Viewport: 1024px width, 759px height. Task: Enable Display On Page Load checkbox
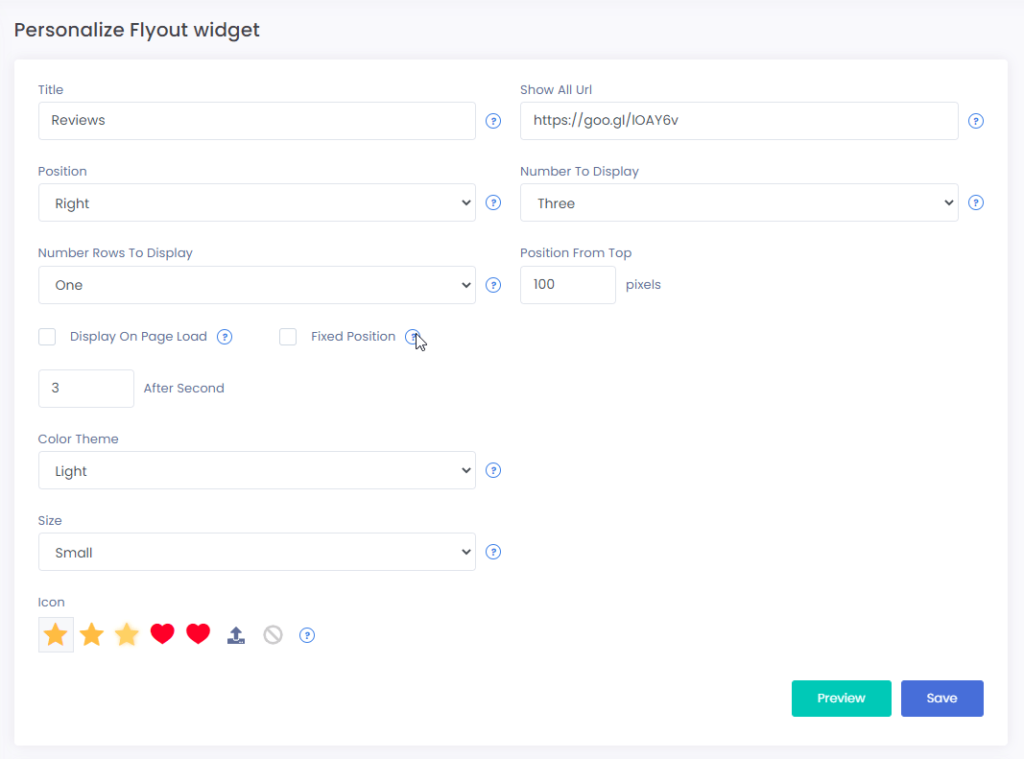click(x=47, y=337)
